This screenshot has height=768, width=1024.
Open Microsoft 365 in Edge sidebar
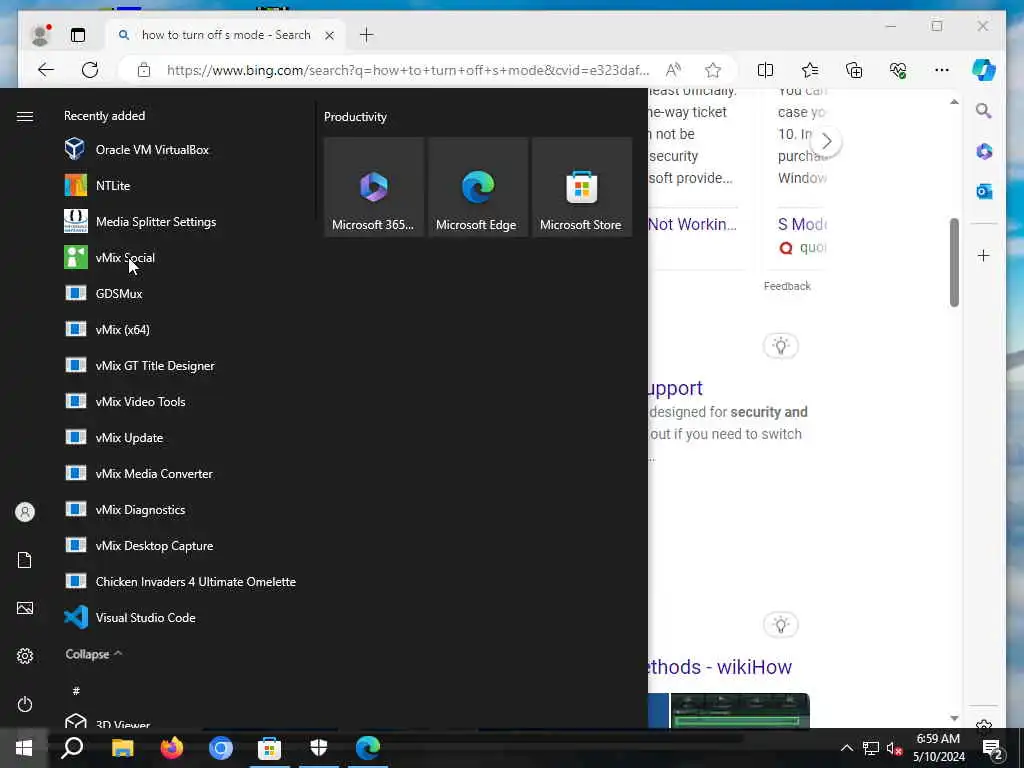(984, 152)
